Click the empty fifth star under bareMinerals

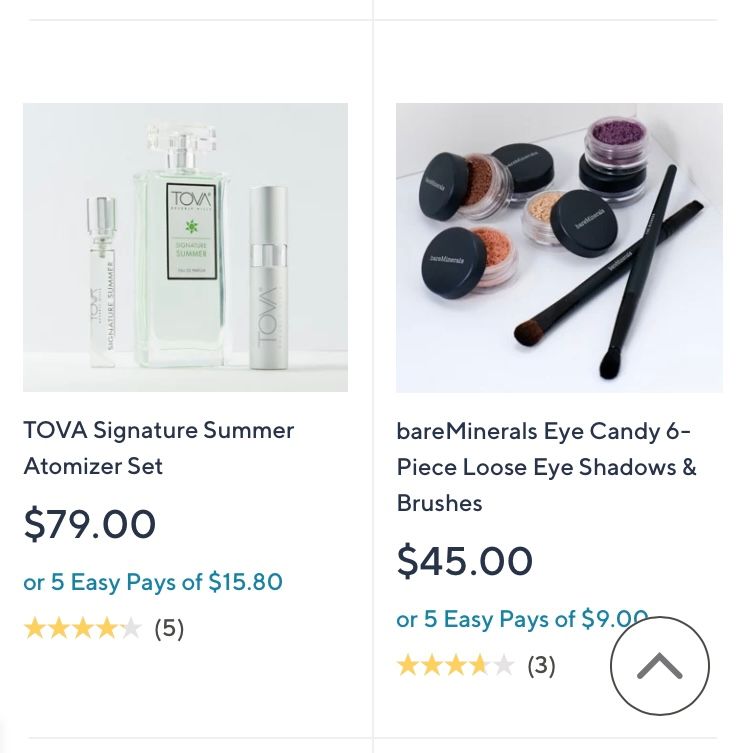pos(504,665)
